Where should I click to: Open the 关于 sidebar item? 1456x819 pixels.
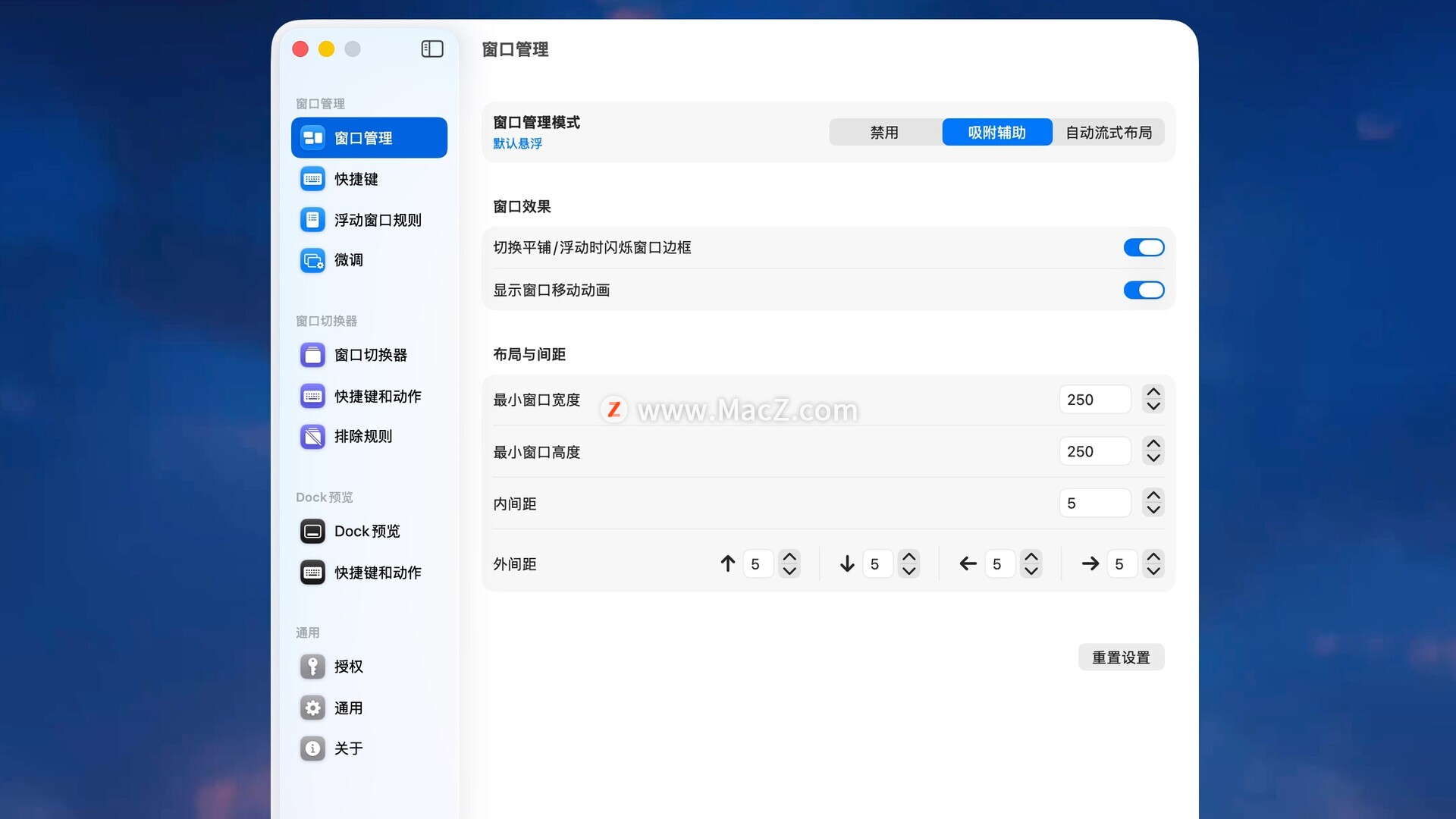coord(369,748)
